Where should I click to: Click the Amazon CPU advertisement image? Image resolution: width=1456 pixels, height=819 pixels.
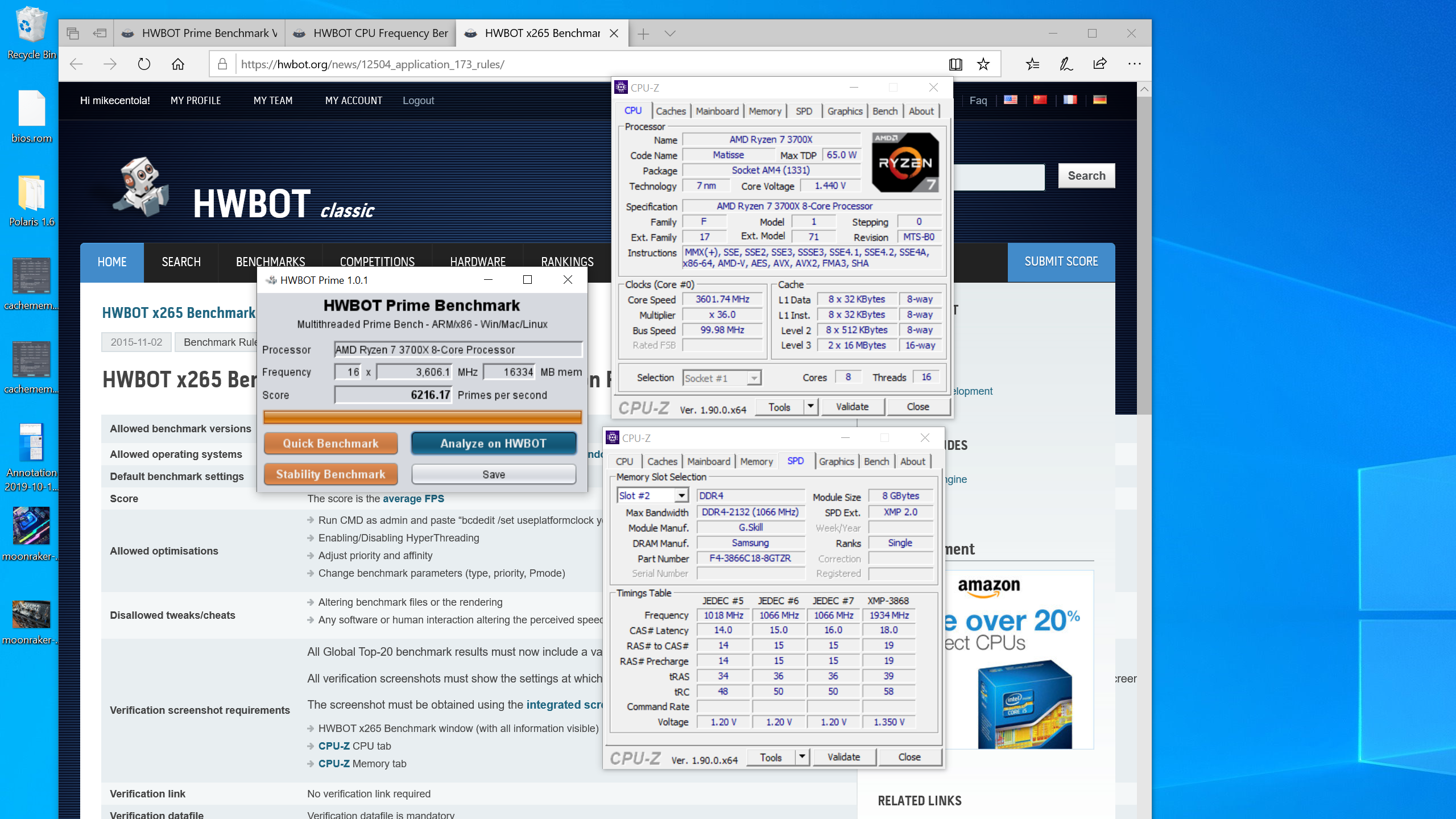coord(1018,660)
